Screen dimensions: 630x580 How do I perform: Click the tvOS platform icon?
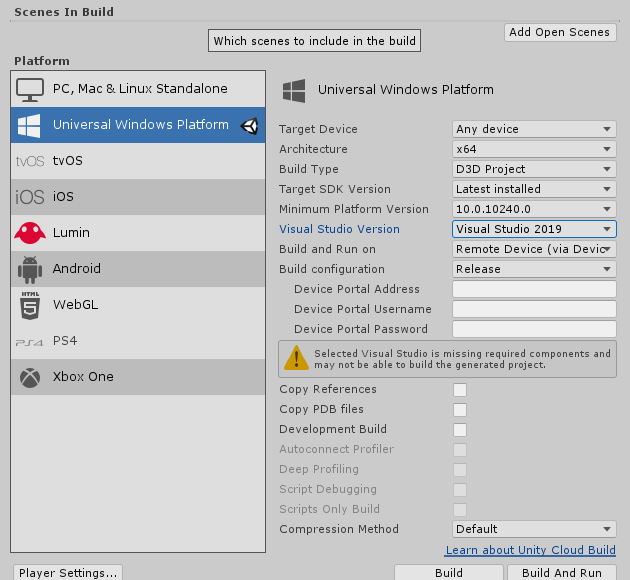click(29, 161)
